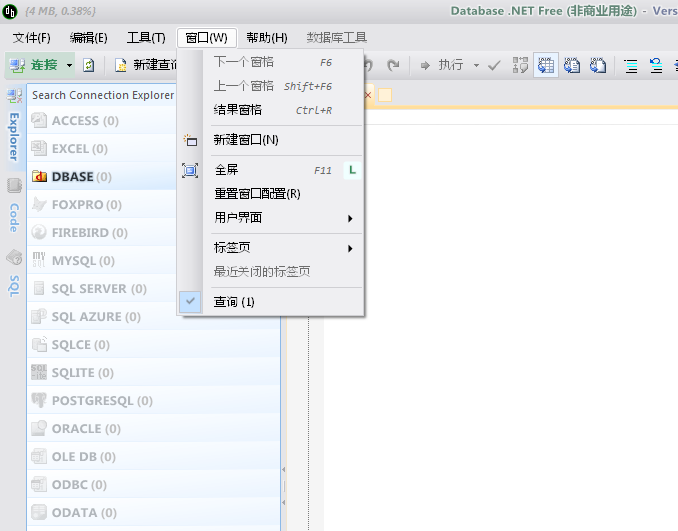
Task: Open the 帮助(H) menu
Action: tap(267, 38)
